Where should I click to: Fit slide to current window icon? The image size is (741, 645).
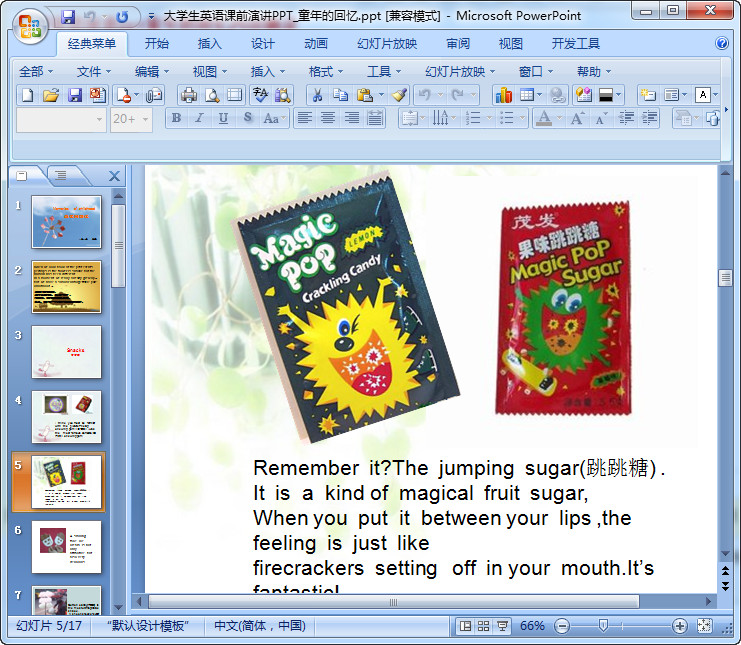coord(704,627)
